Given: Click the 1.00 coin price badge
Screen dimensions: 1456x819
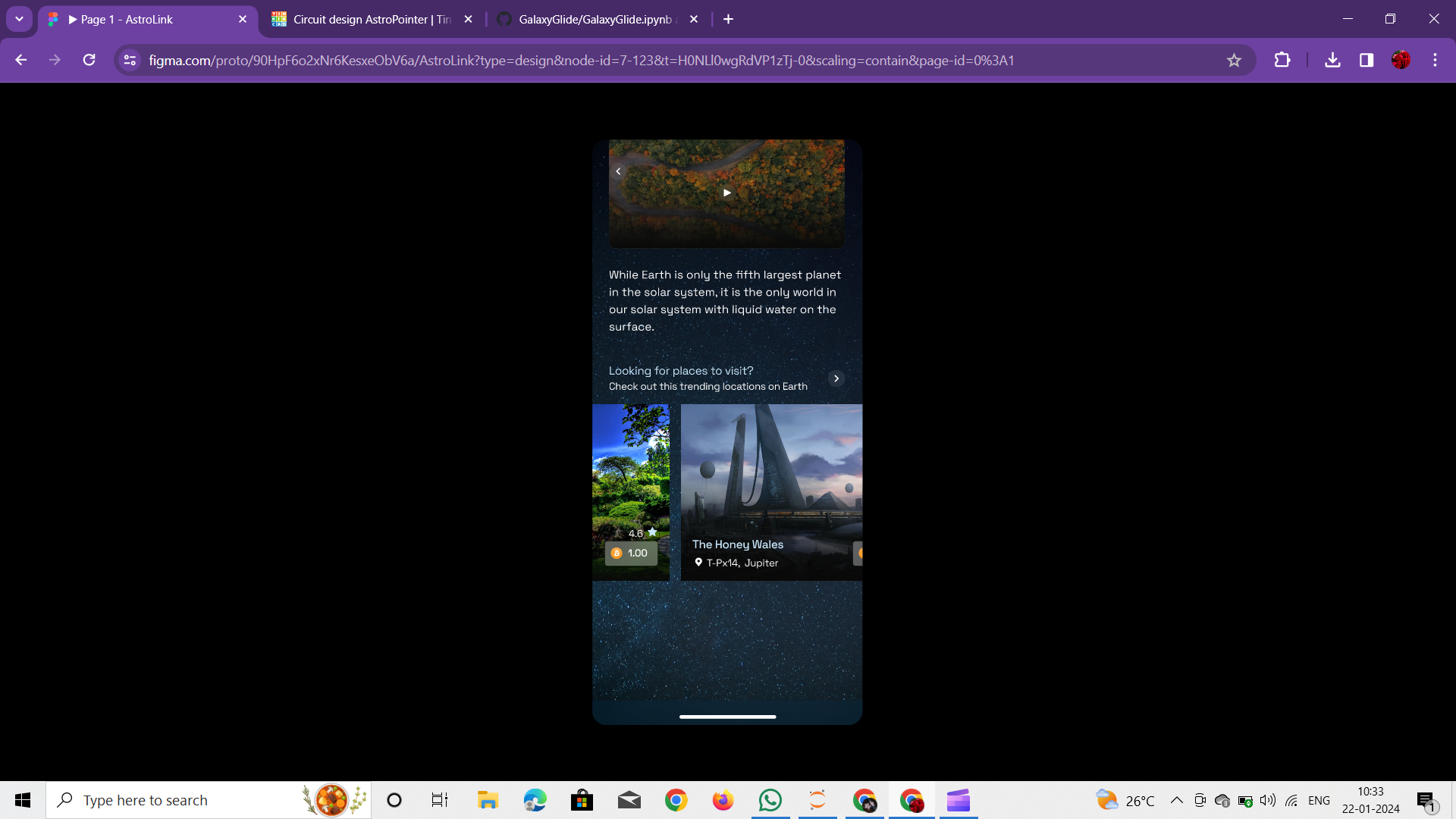Looking at the screenshot, I should coord(630,554).
